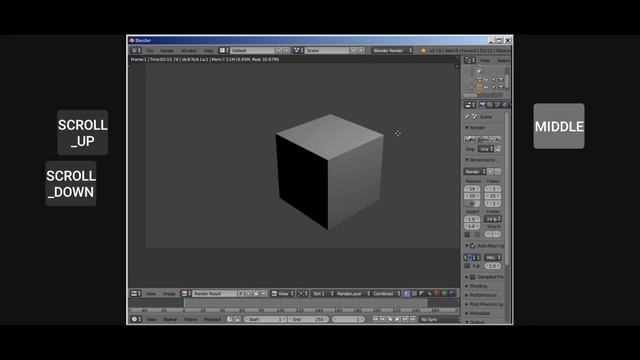Toggle the Full Sample checkbox

pos(467,266)
